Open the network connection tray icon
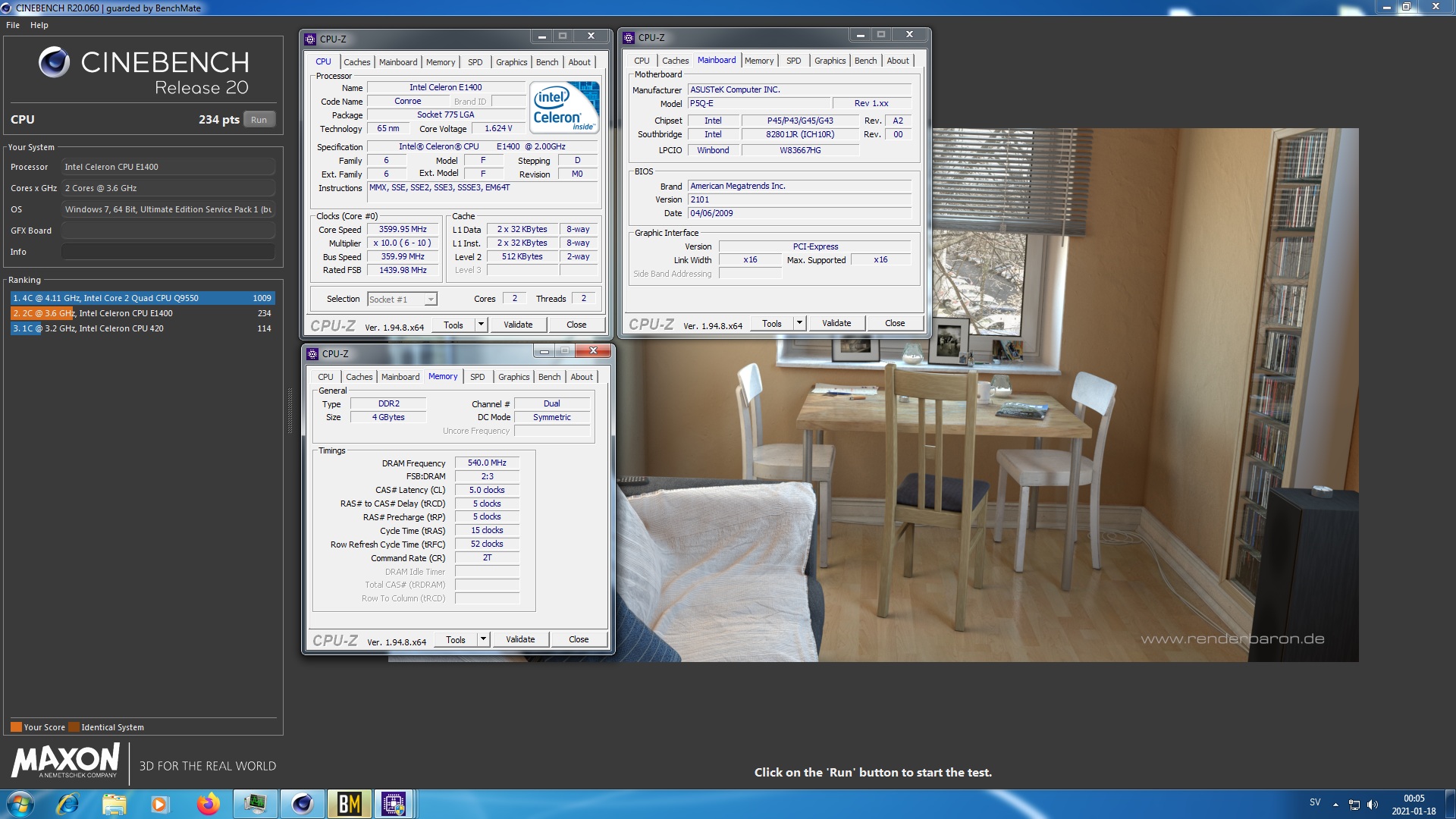 pos(1354,805)
